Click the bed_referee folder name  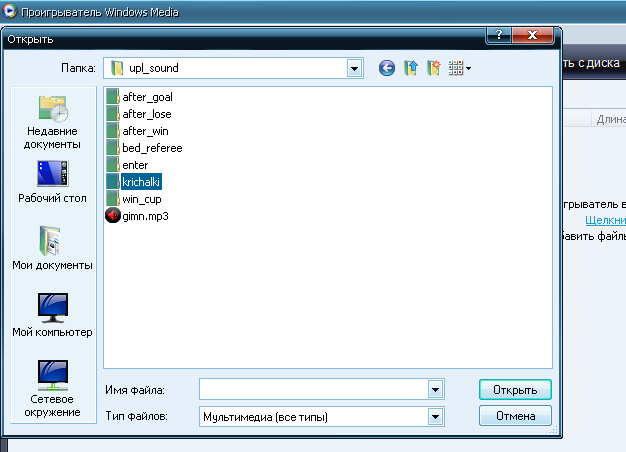[x=152, y=148]
